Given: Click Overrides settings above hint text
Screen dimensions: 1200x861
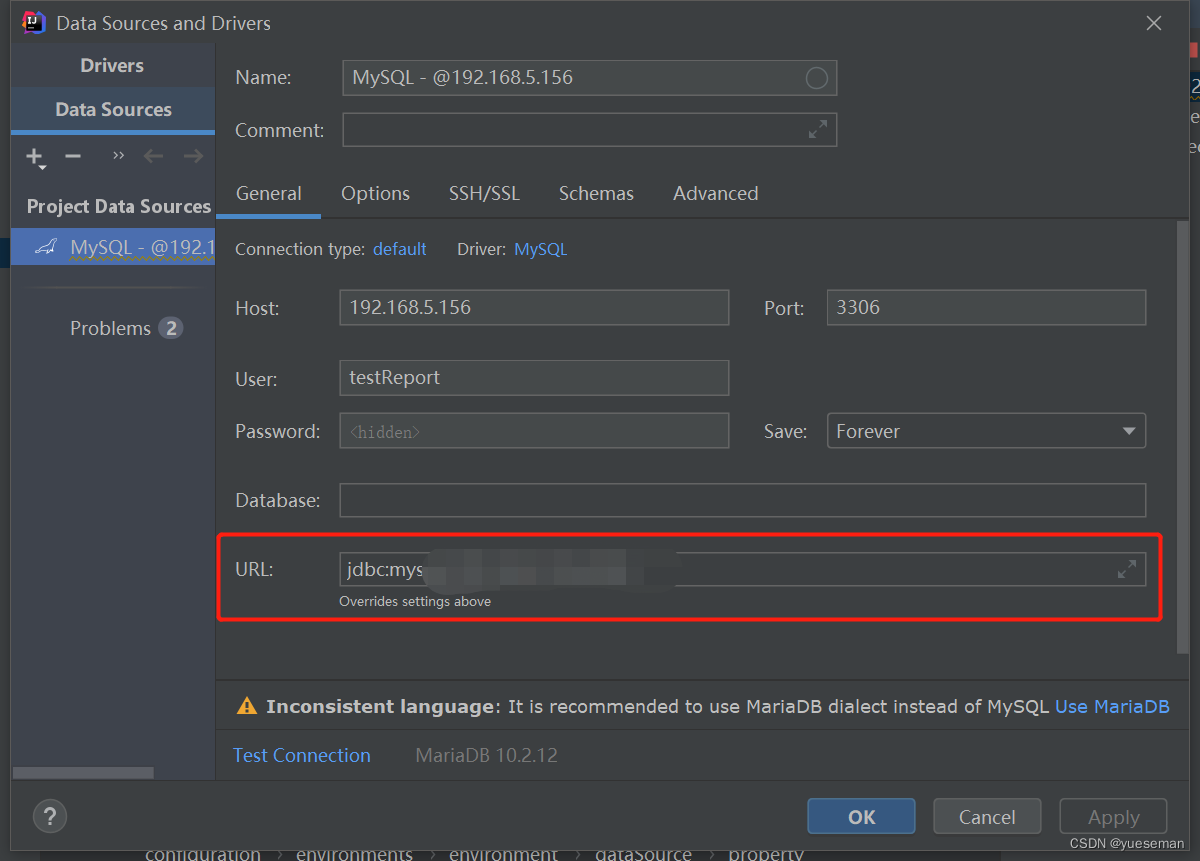Looking at the screenshot, I should [x=415, y=601].
